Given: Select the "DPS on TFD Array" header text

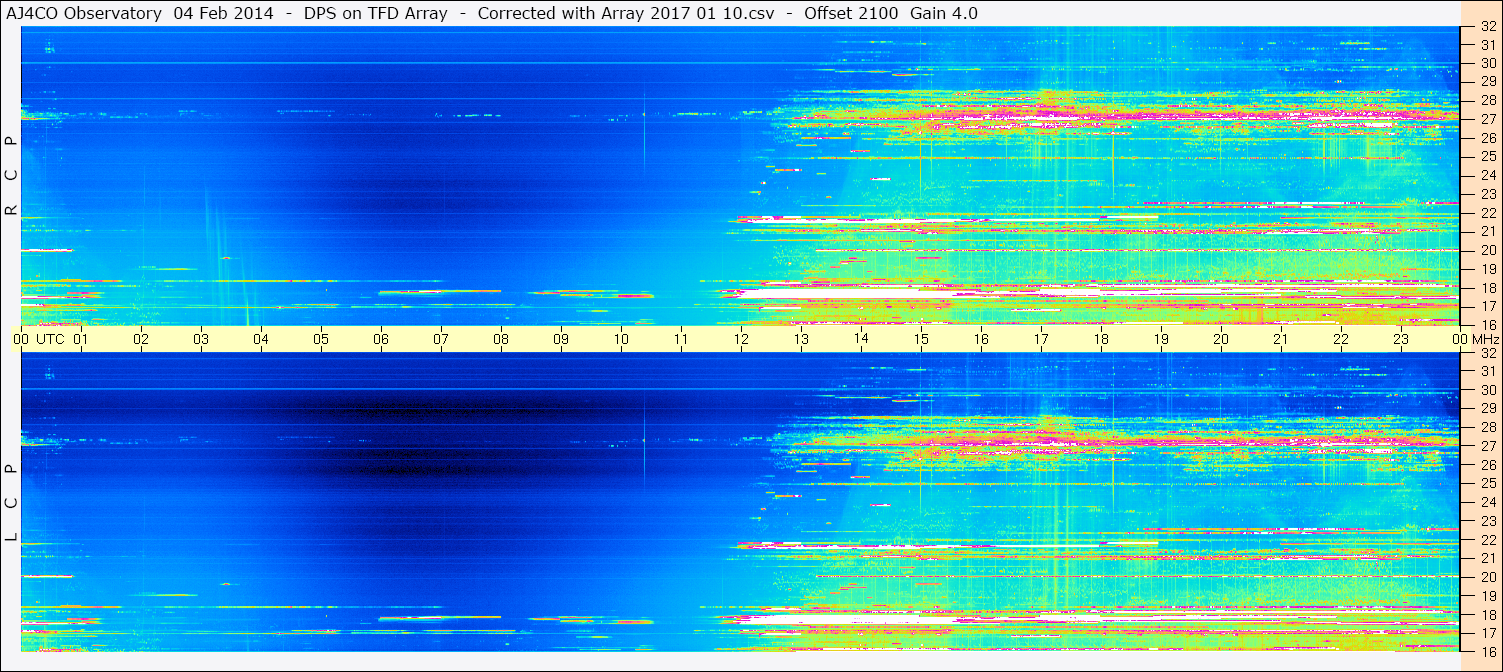Looking at the screenshot, I should pyautogui.click(x=376, y=13).
